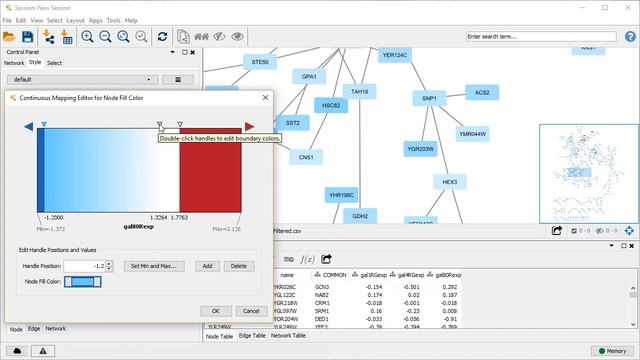The height and width of the screenshot is (360, 640).
Task: Open the cloud icon in status bar
Action: point(17,351)
